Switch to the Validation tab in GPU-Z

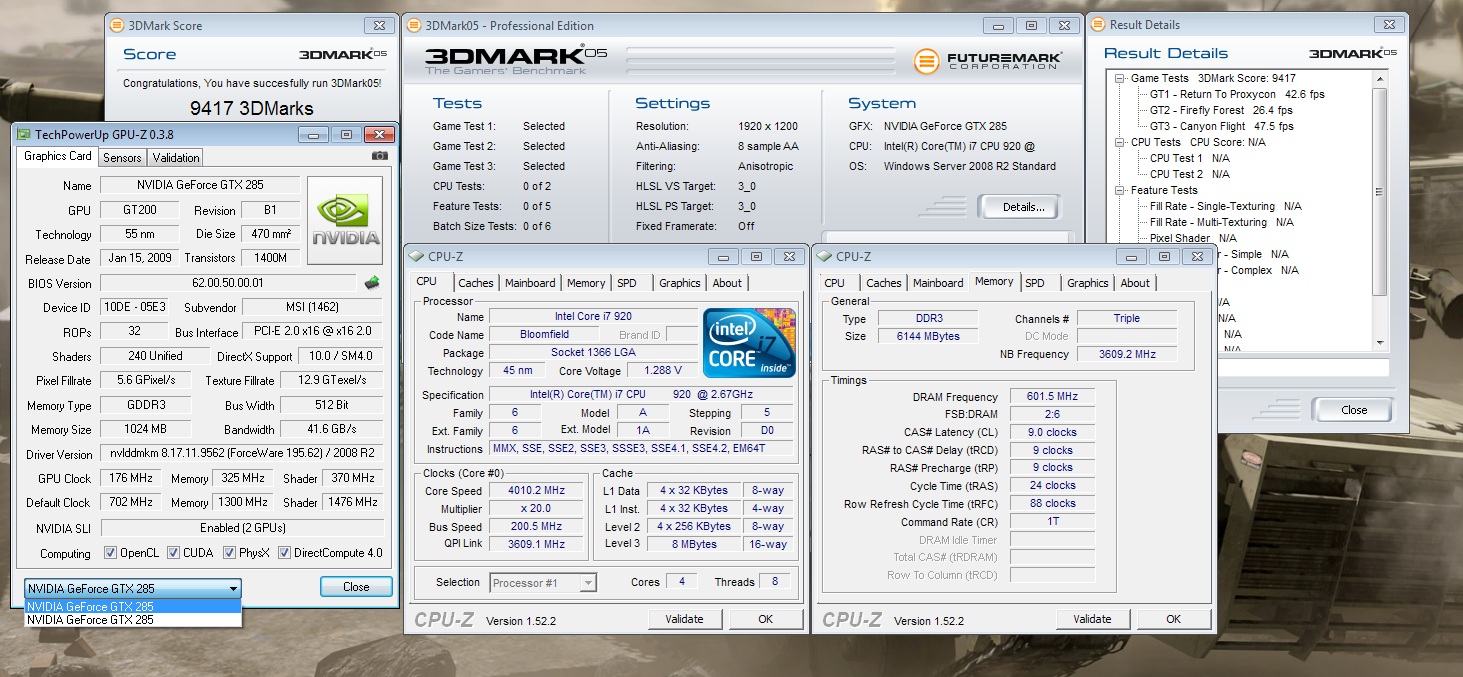[176, 158]
